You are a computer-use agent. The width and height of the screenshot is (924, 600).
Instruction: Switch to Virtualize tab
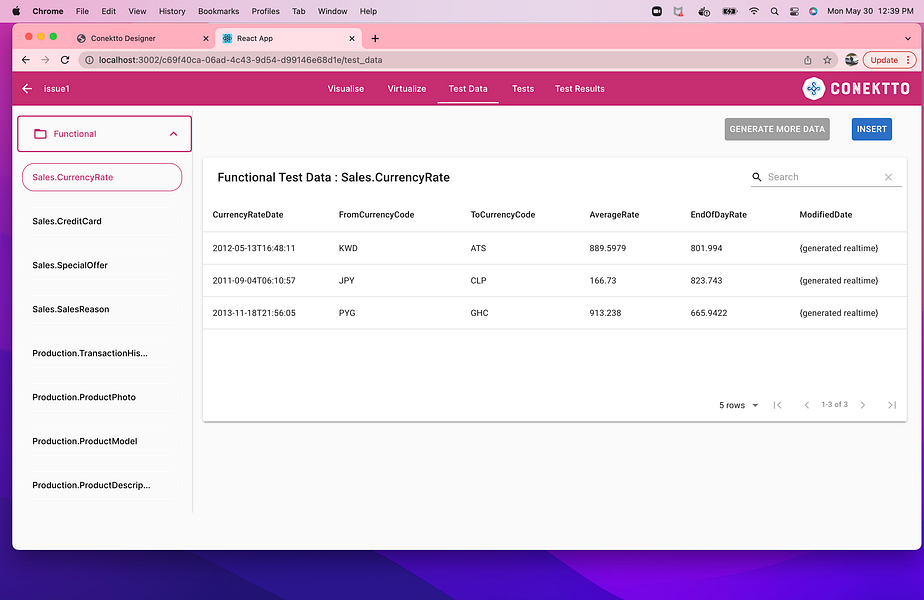pyautogui.click(x=407, y=88)
